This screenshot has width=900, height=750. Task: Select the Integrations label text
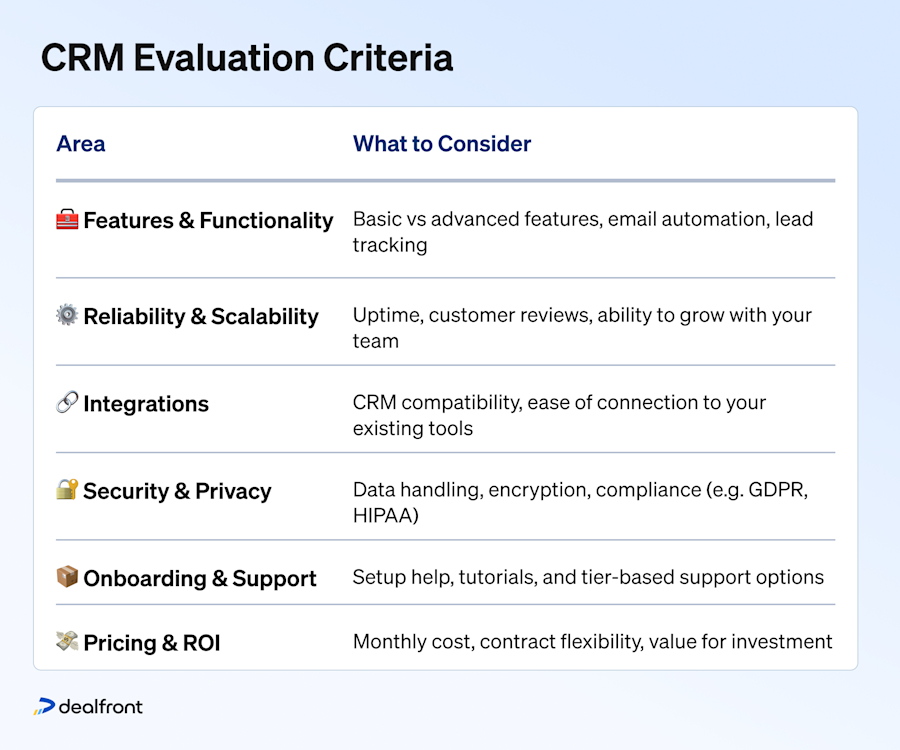pyautogui.click(x=146, y=403)
